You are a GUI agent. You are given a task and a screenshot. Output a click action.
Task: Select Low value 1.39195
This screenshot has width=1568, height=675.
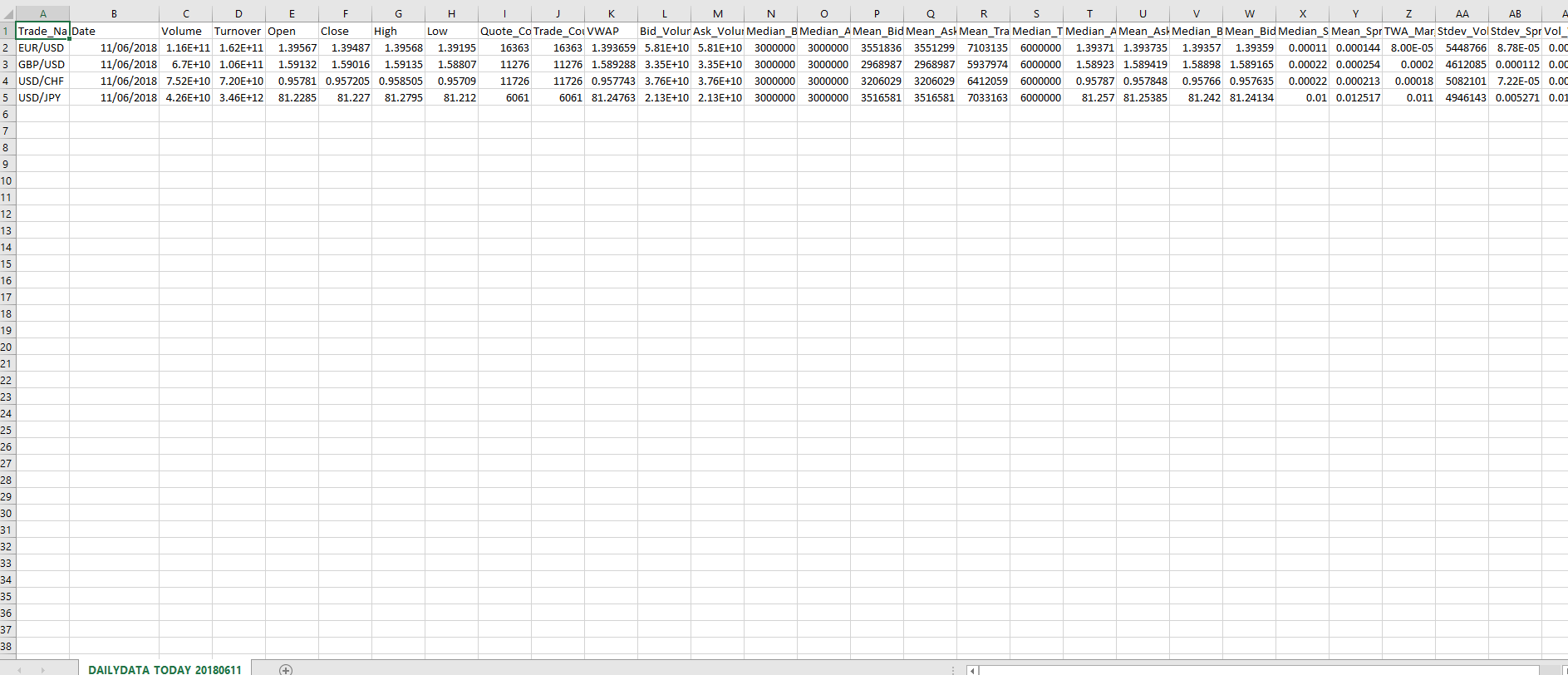click(451, 47)
